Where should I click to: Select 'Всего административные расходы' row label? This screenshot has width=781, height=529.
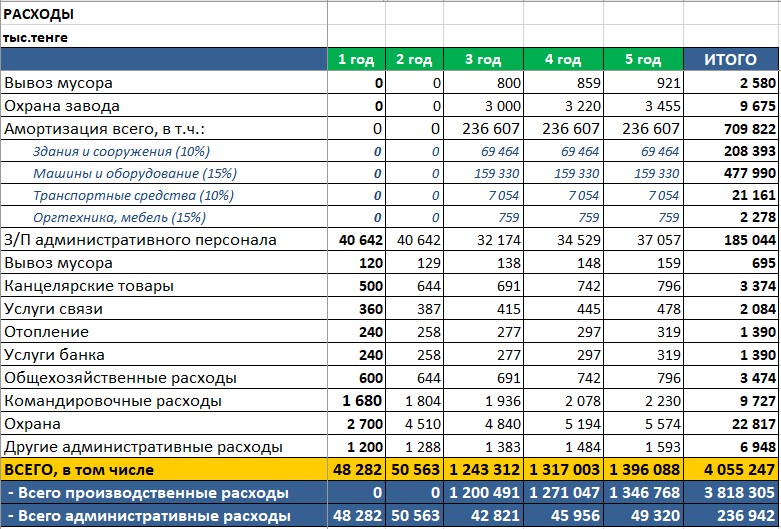click(149, 516)
